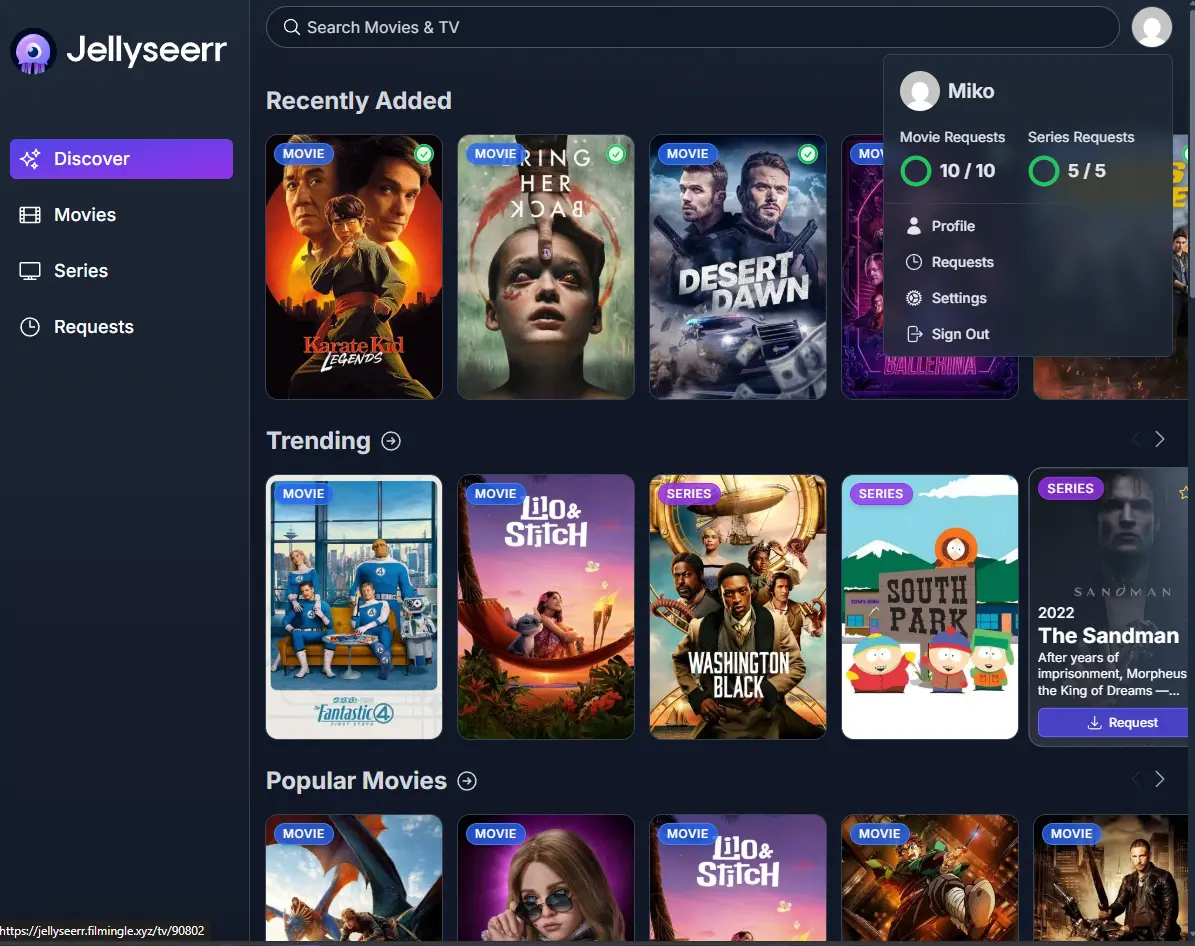
Task: Click the MOVIE badge on Desert Dawn
Action: coord(687,154)
